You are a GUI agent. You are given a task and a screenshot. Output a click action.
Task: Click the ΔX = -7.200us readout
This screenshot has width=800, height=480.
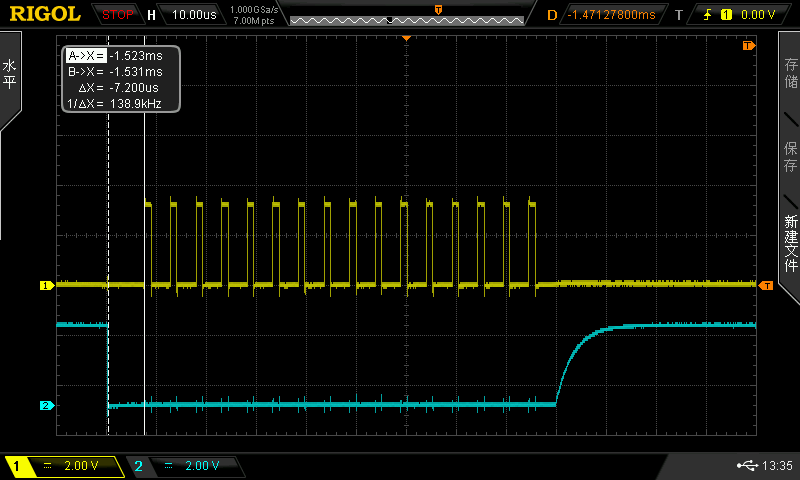point(118,87)
